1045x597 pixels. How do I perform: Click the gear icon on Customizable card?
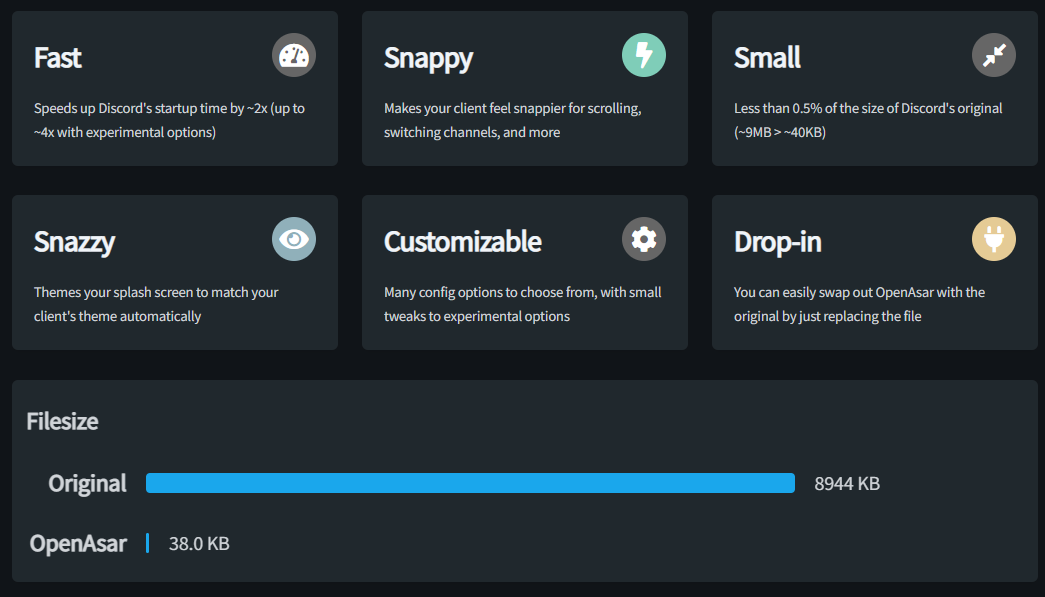coord(644,239)
